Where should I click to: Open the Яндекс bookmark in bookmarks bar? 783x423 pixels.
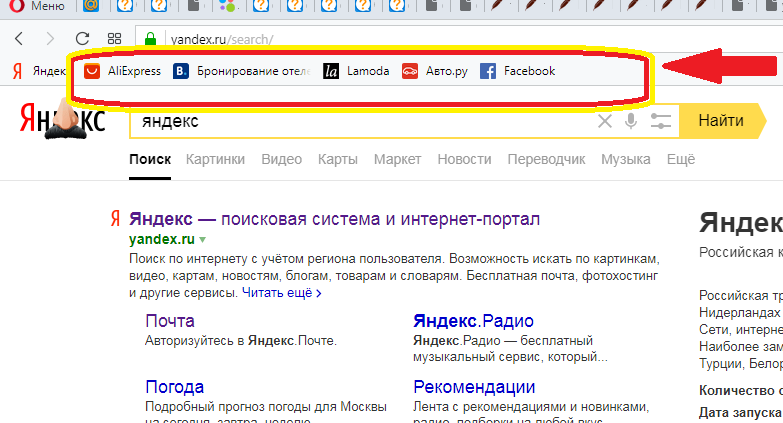pos(39,71)
